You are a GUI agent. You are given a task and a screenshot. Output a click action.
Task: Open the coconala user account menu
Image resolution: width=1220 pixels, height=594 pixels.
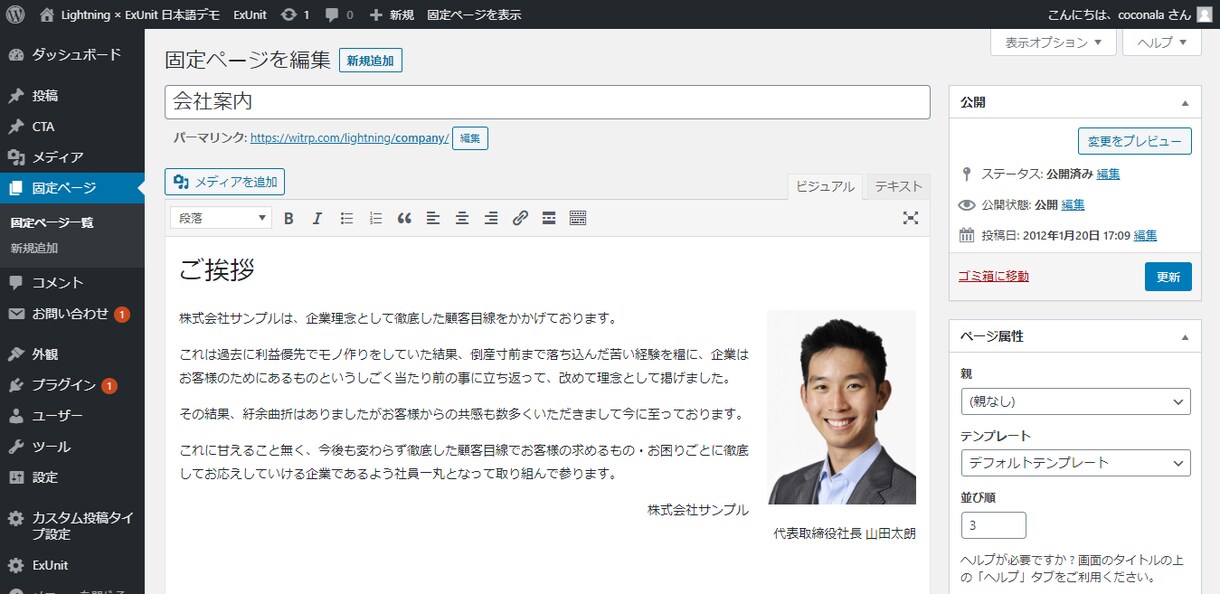1128,15
